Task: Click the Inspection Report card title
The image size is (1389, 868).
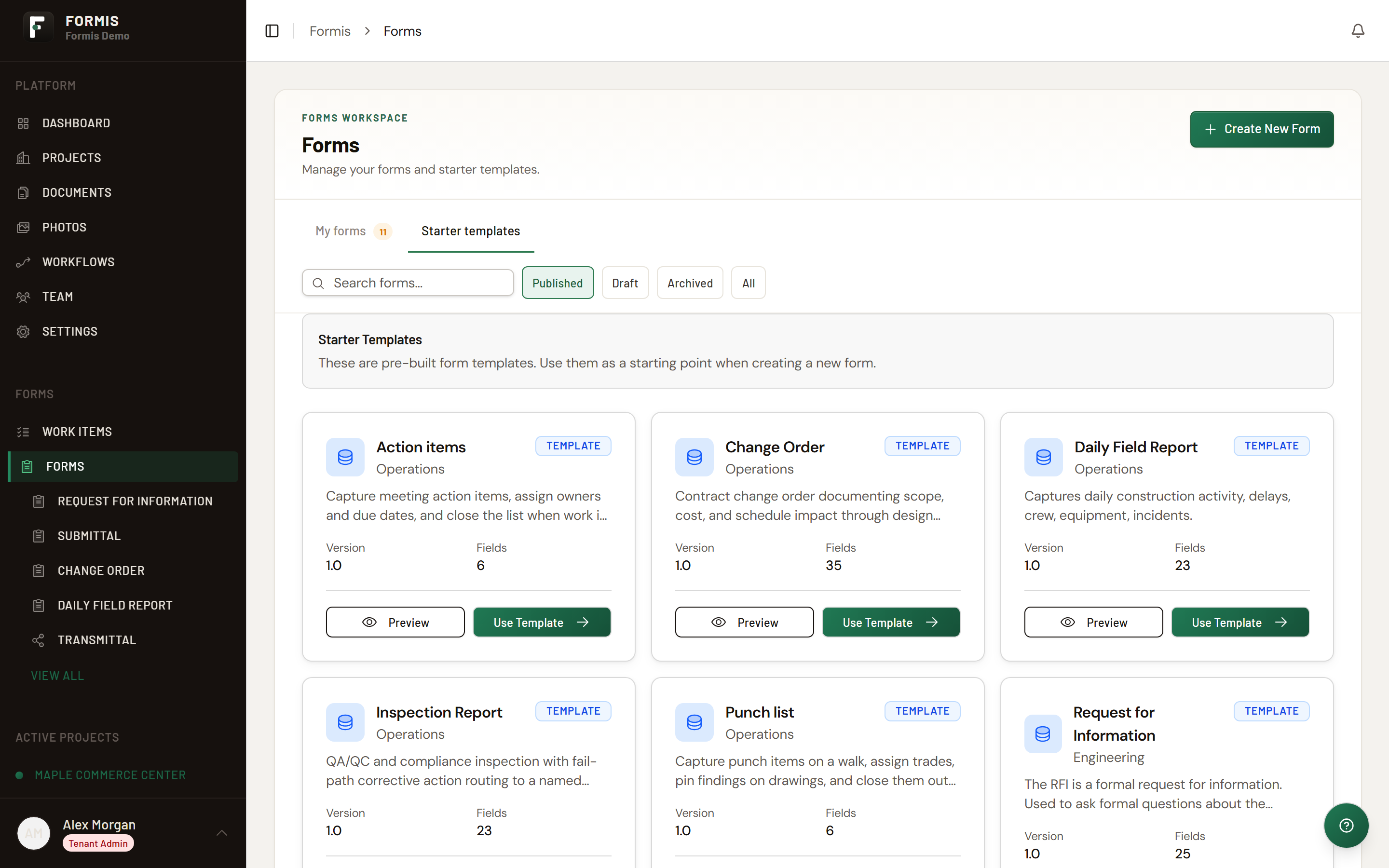Action: 439,712
